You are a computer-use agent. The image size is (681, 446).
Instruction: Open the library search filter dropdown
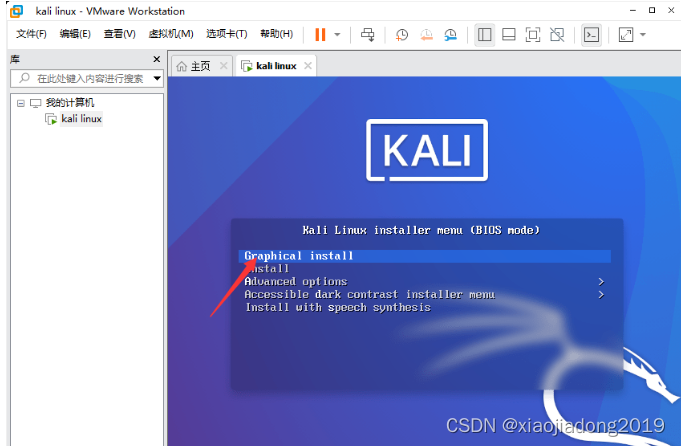click(157, 79)
